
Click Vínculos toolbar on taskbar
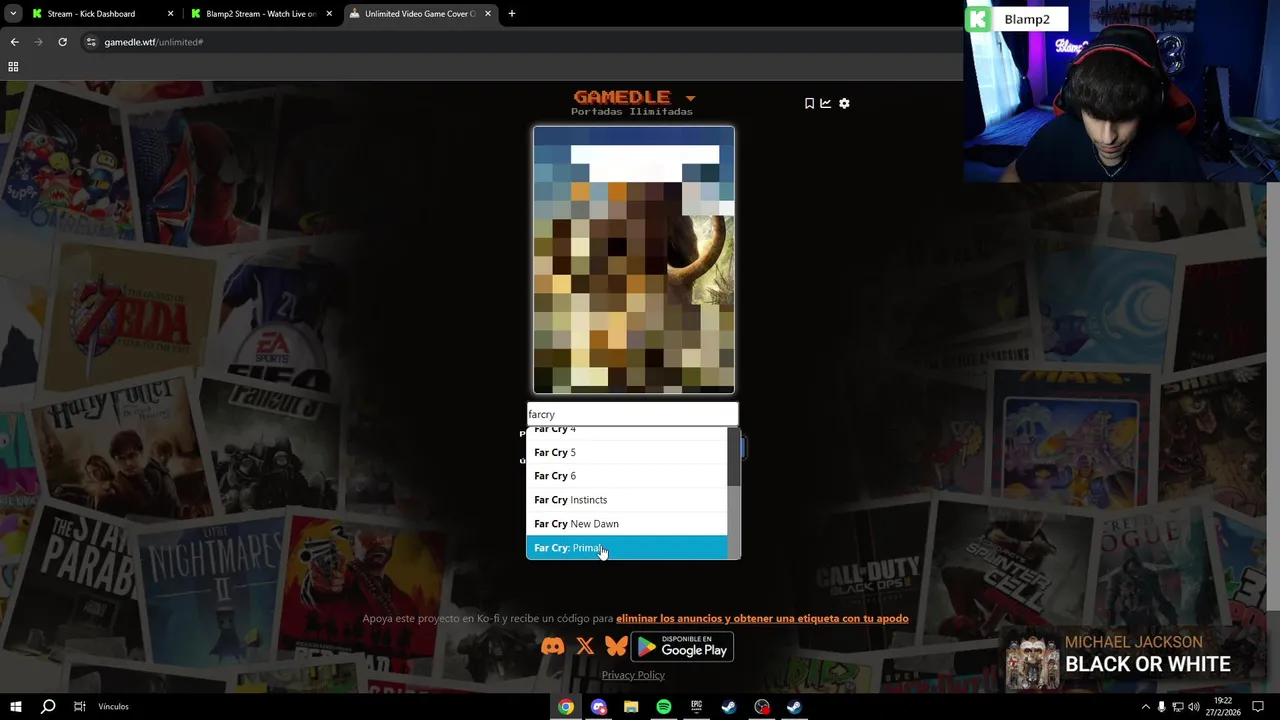click(x=113, y=707)
